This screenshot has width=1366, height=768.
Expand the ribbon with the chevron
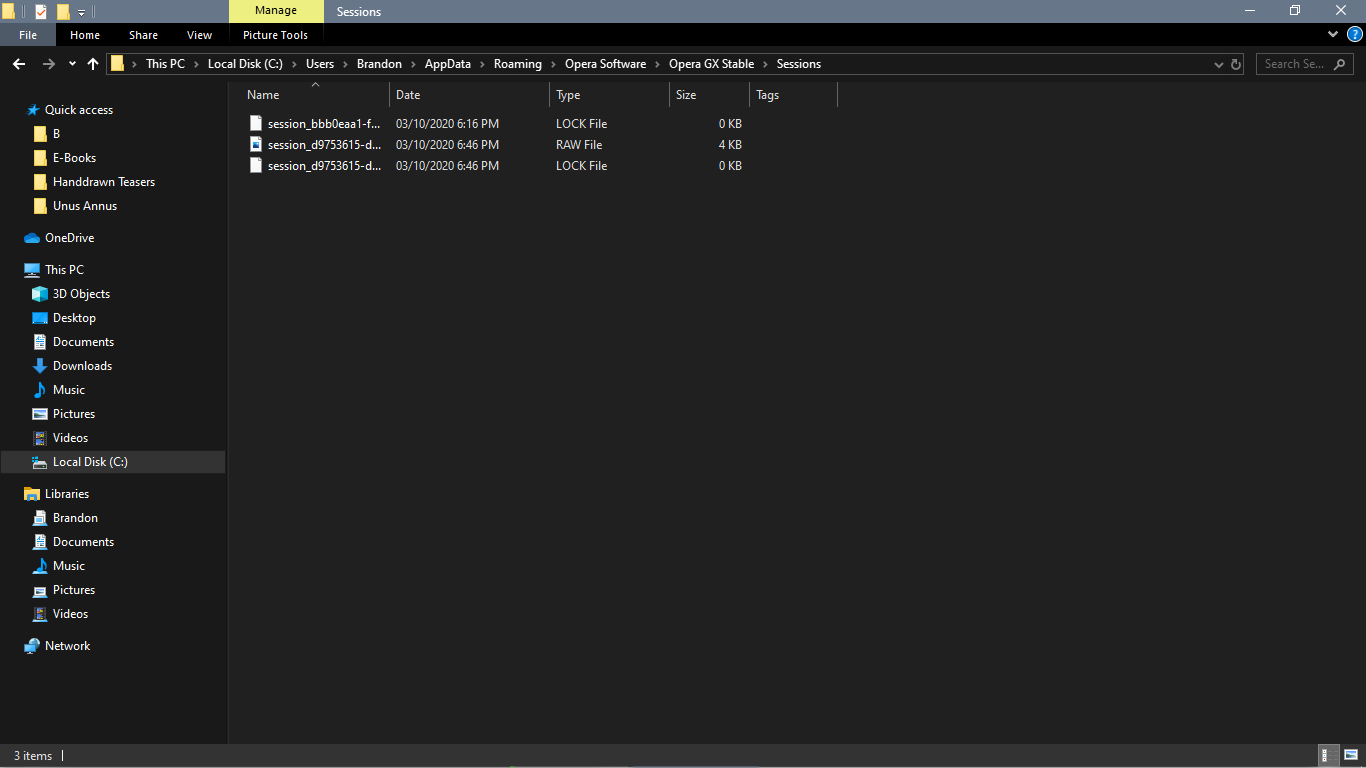click(1333, 34)
